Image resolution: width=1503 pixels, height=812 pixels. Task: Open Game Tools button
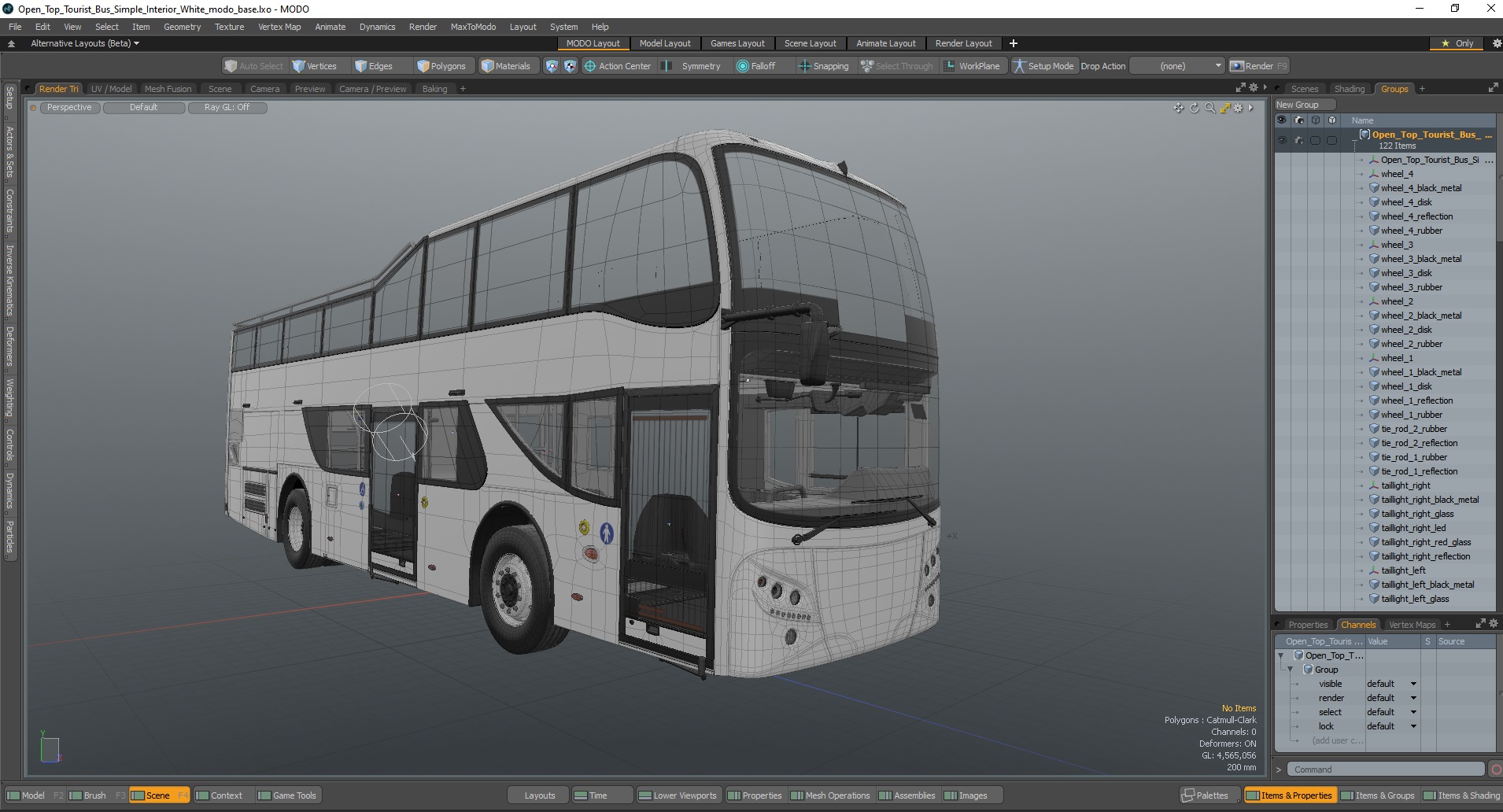288,795
